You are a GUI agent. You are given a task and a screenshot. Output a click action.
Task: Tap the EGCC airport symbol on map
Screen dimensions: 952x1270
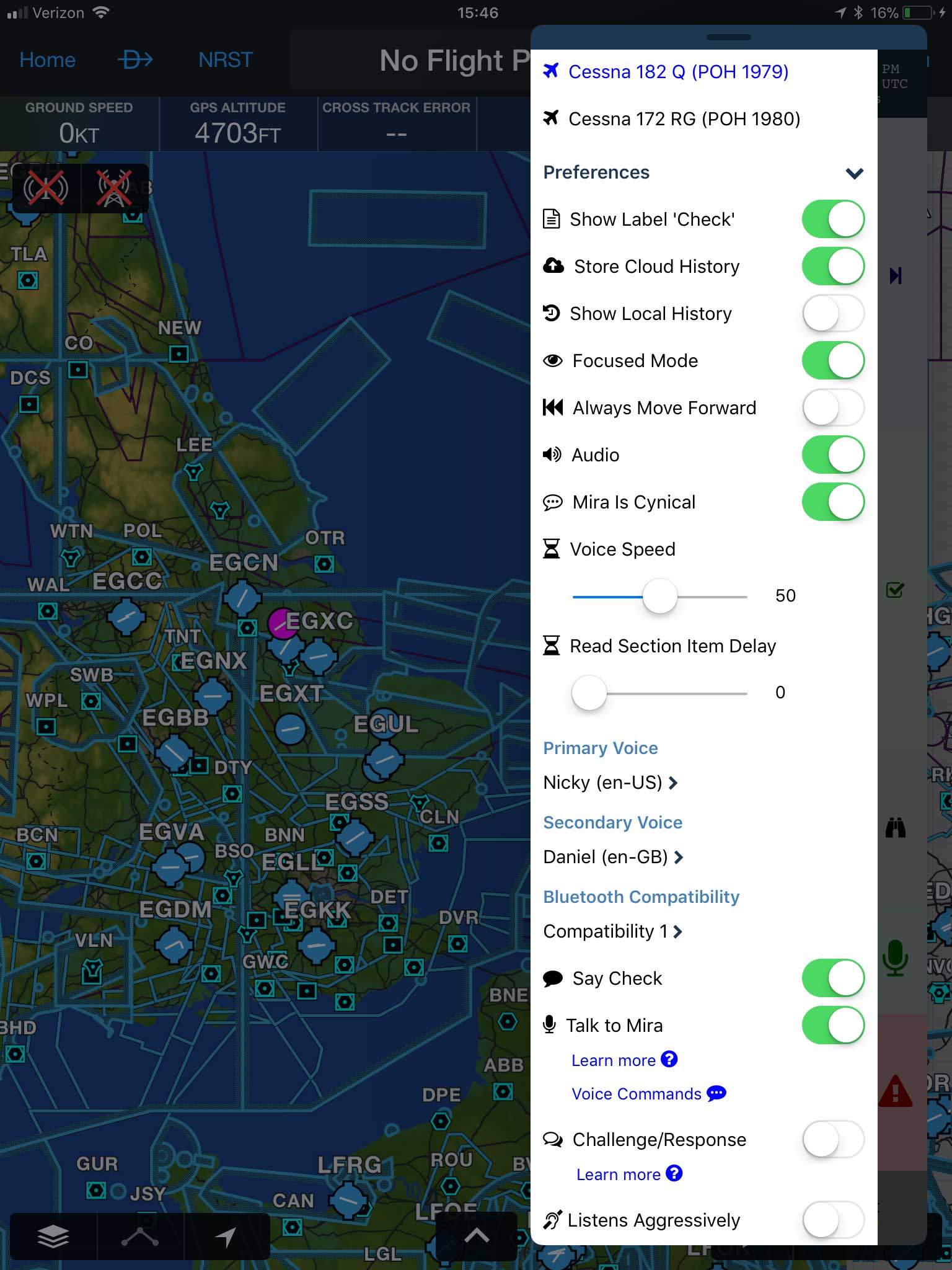(x=126, y=617)
